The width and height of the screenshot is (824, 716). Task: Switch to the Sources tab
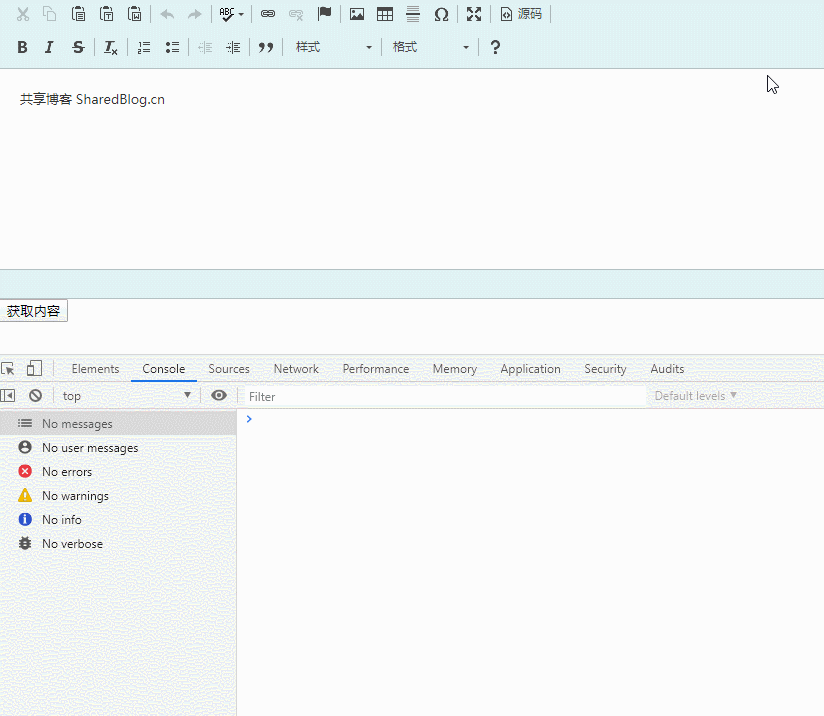(x=229, y=369)
